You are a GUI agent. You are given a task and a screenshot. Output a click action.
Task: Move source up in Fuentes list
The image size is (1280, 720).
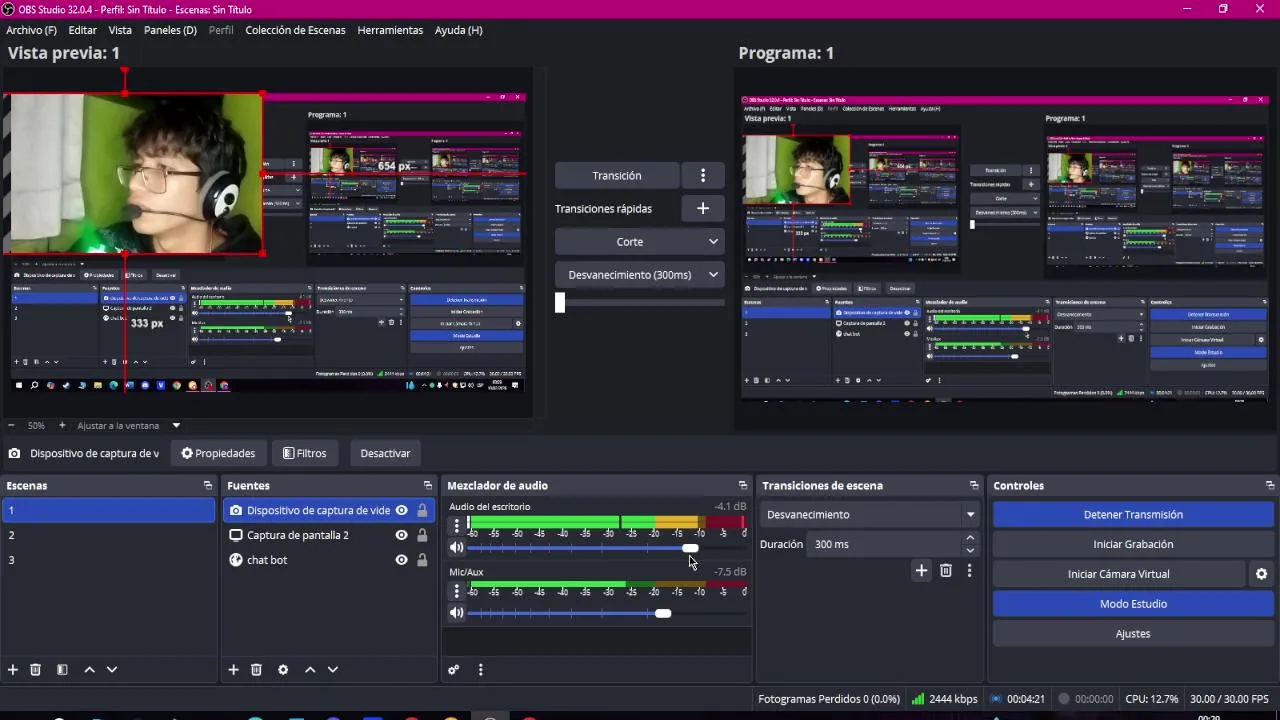coord(310,669)
